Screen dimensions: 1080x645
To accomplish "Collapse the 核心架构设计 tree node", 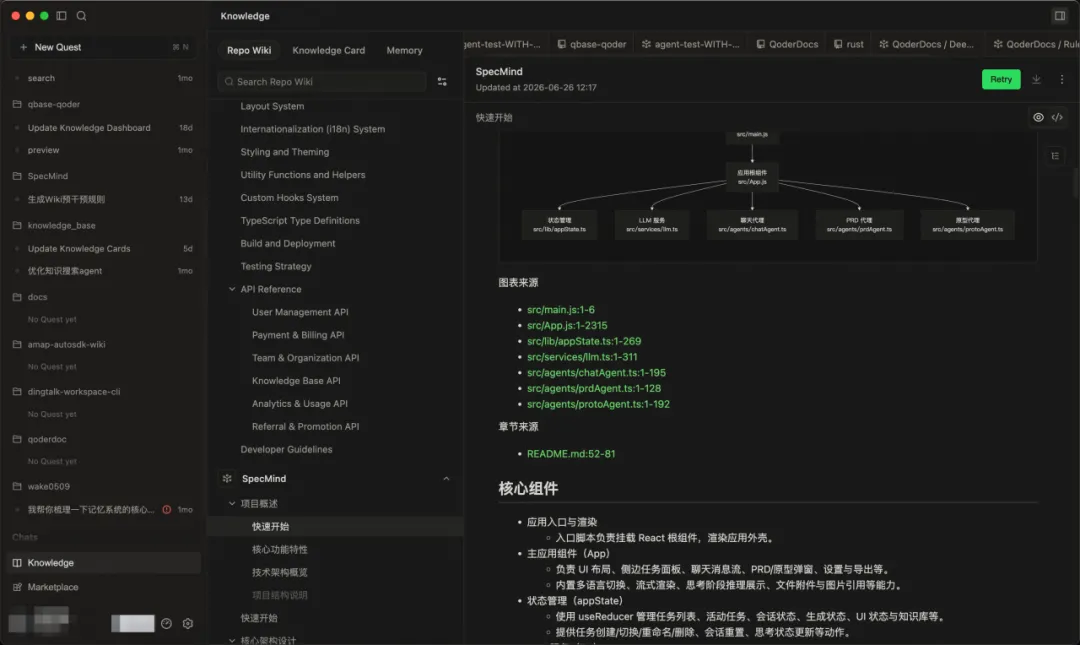I will coord(232,640).
